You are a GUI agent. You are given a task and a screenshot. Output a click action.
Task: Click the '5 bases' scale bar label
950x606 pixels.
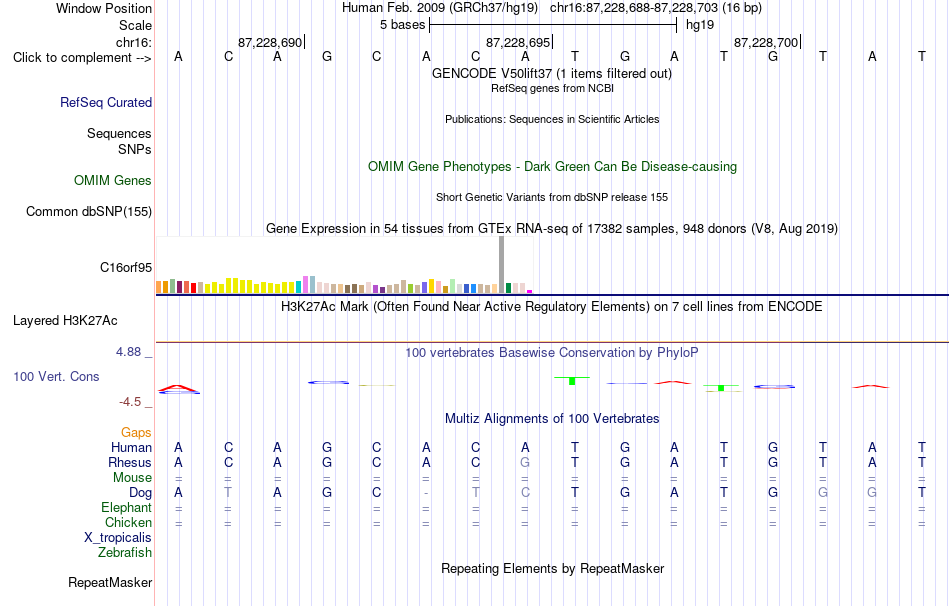click(402, 25)
